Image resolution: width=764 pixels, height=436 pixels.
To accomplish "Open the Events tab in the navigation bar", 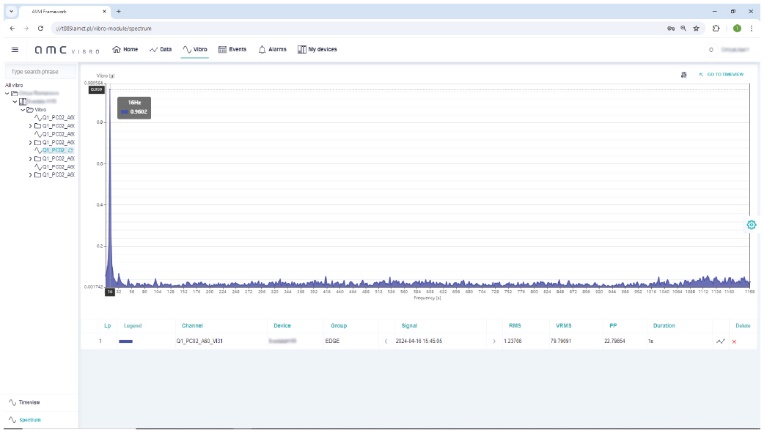I will [x=232, y=49].
